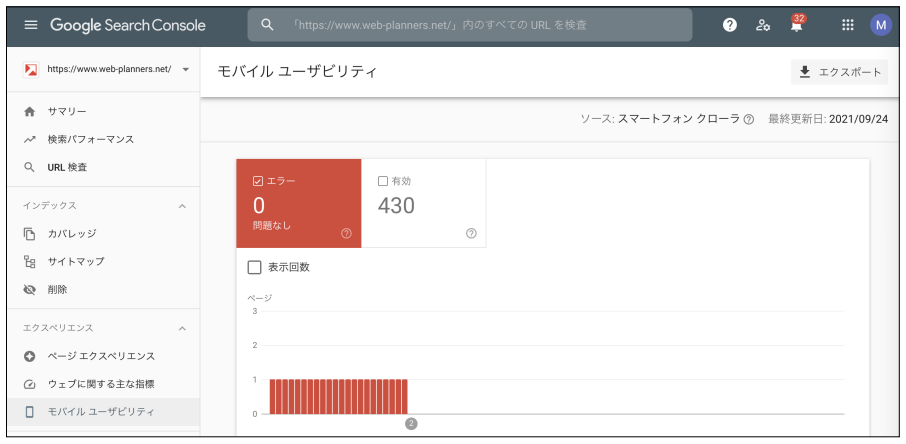Open the users and permissions settings icon

pyautogui.click(x=763, y=25)
